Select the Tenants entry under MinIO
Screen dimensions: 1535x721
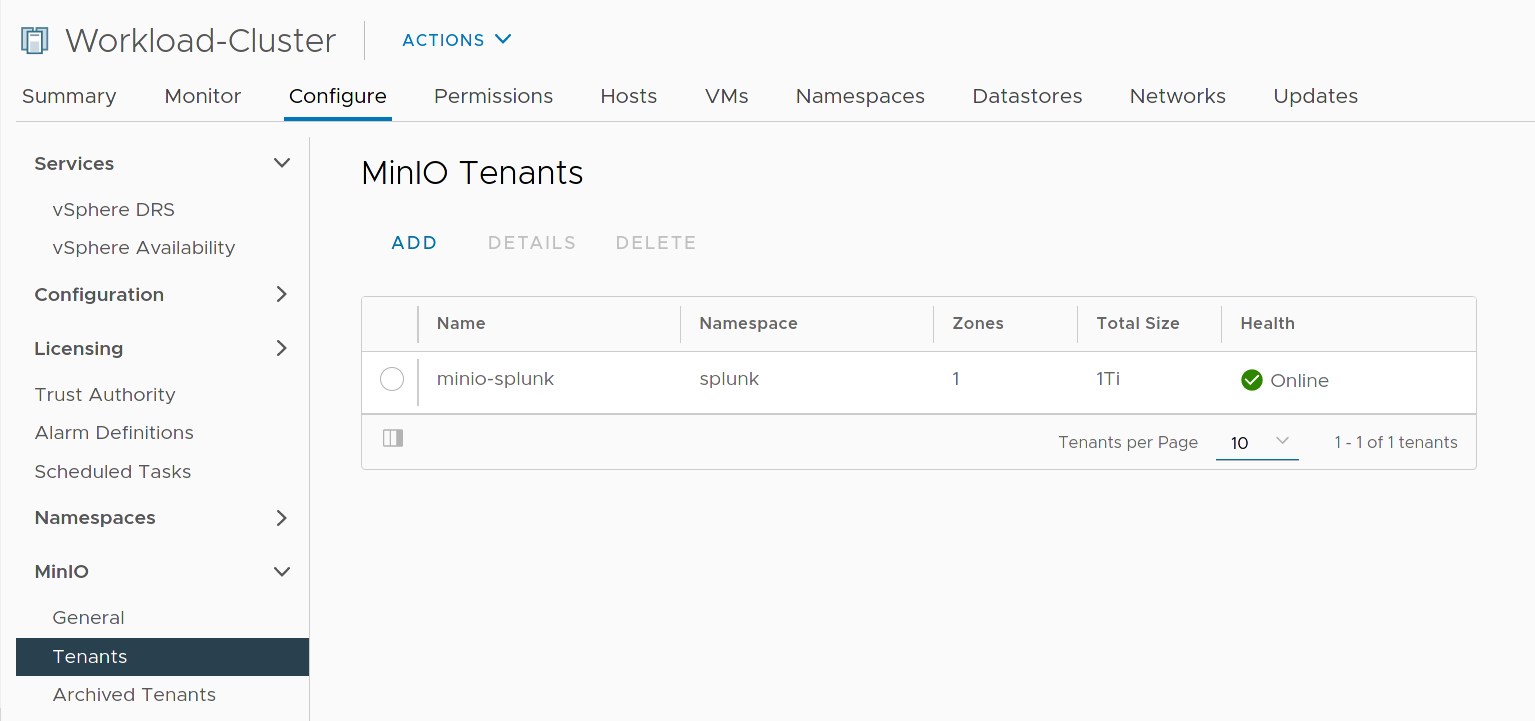click(89, 656)
